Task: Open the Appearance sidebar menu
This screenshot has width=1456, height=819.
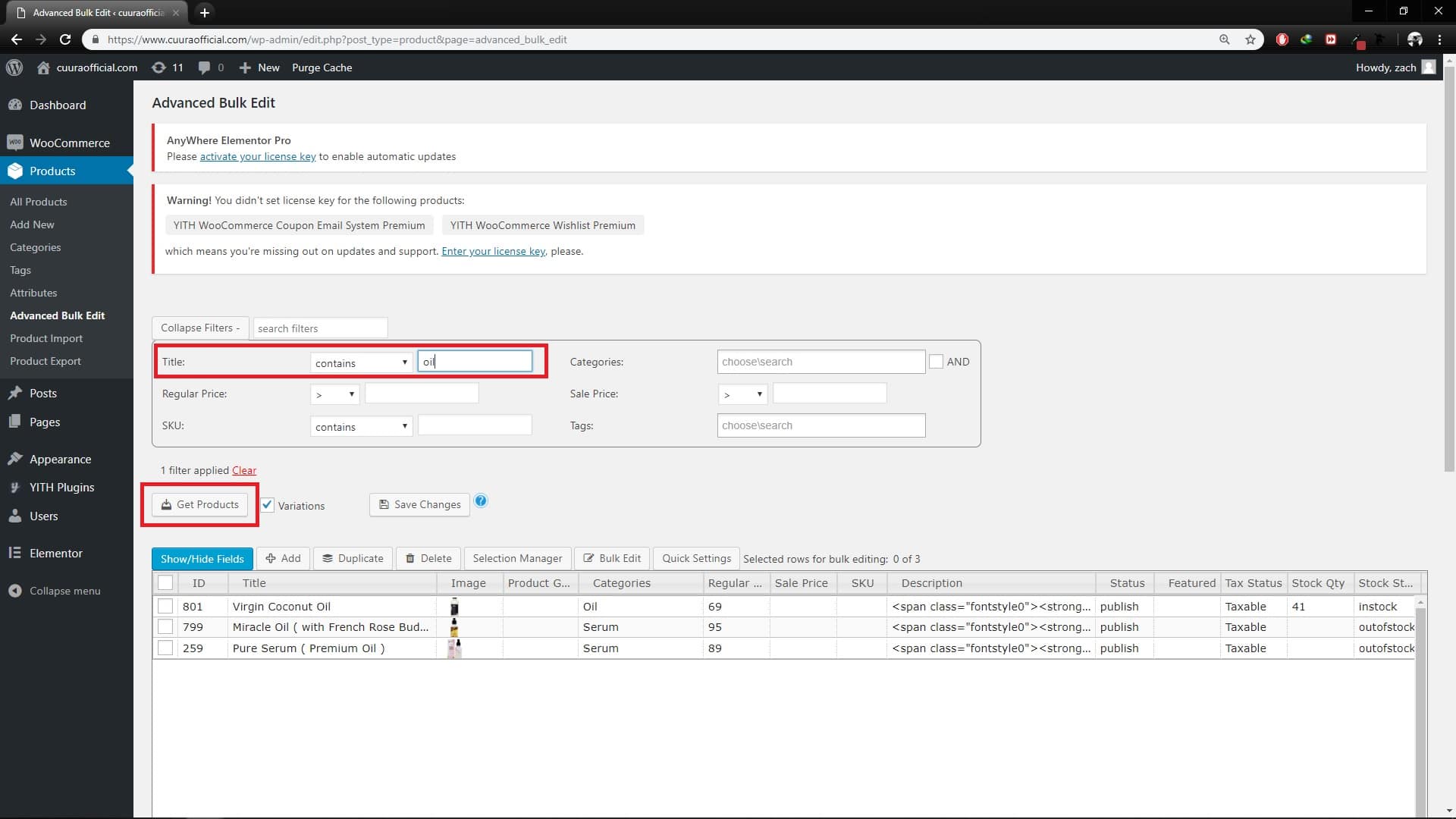Action: pyautogui.click(x=67, y=459)
